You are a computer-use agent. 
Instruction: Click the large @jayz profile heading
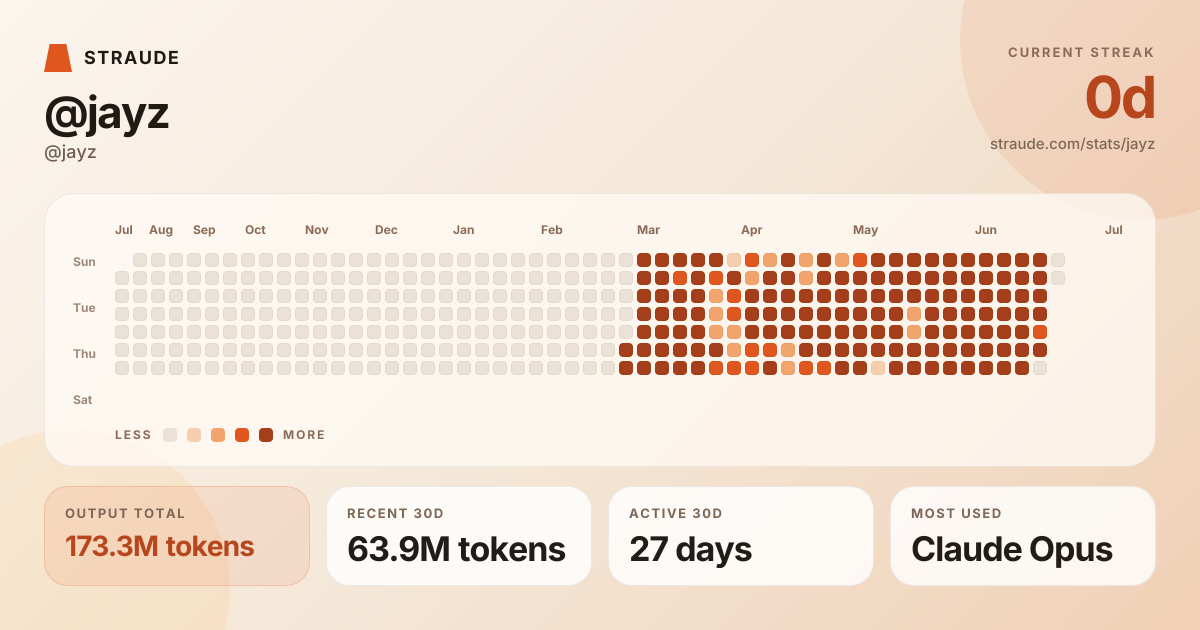[107, 114]
